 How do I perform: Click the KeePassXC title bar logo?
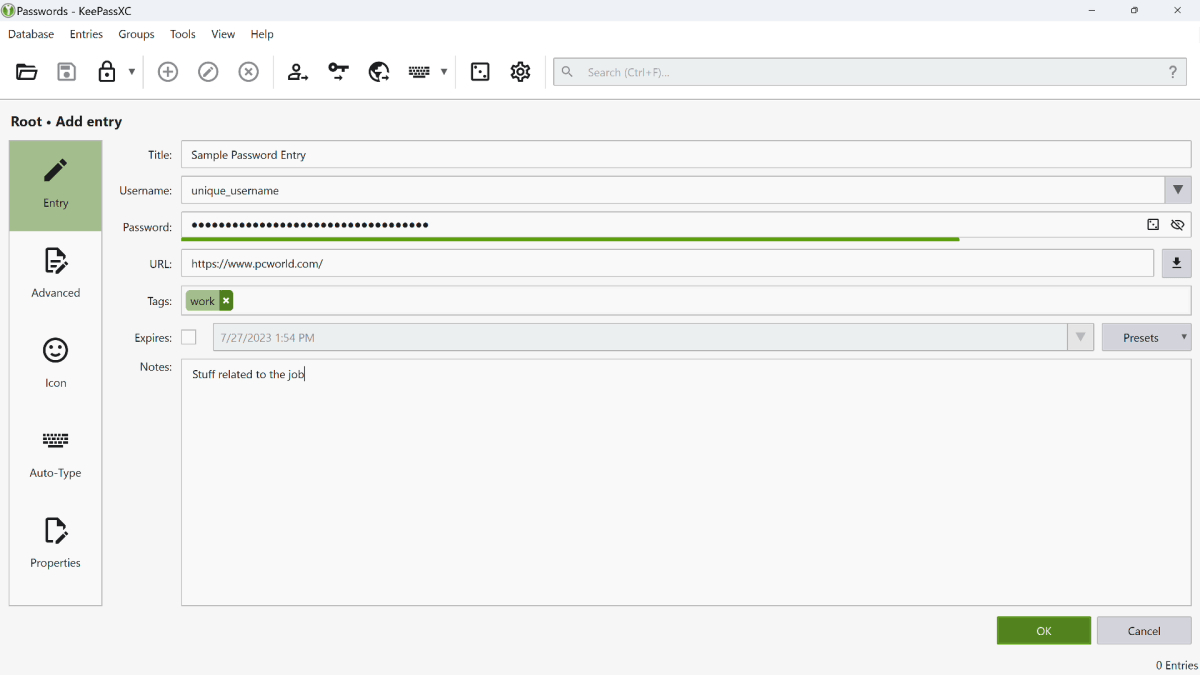[9, 10]
